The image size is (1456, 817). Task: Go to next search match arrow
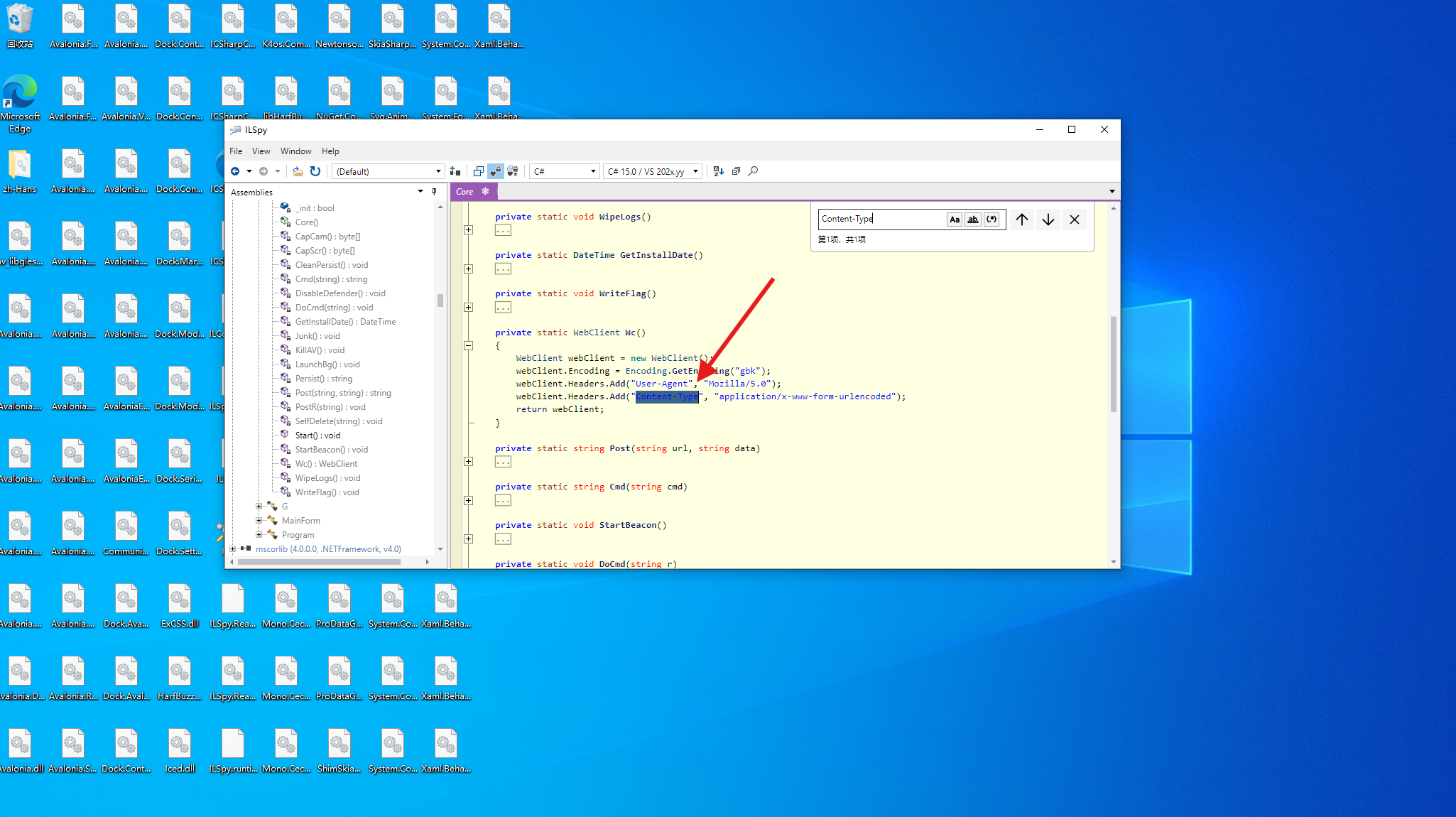1048,220
